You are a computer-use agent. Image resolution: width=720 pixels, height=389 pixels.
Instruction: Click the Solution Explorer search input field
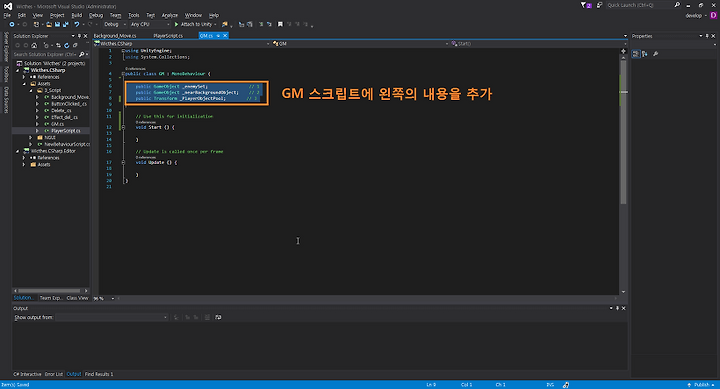click(45, 54)
